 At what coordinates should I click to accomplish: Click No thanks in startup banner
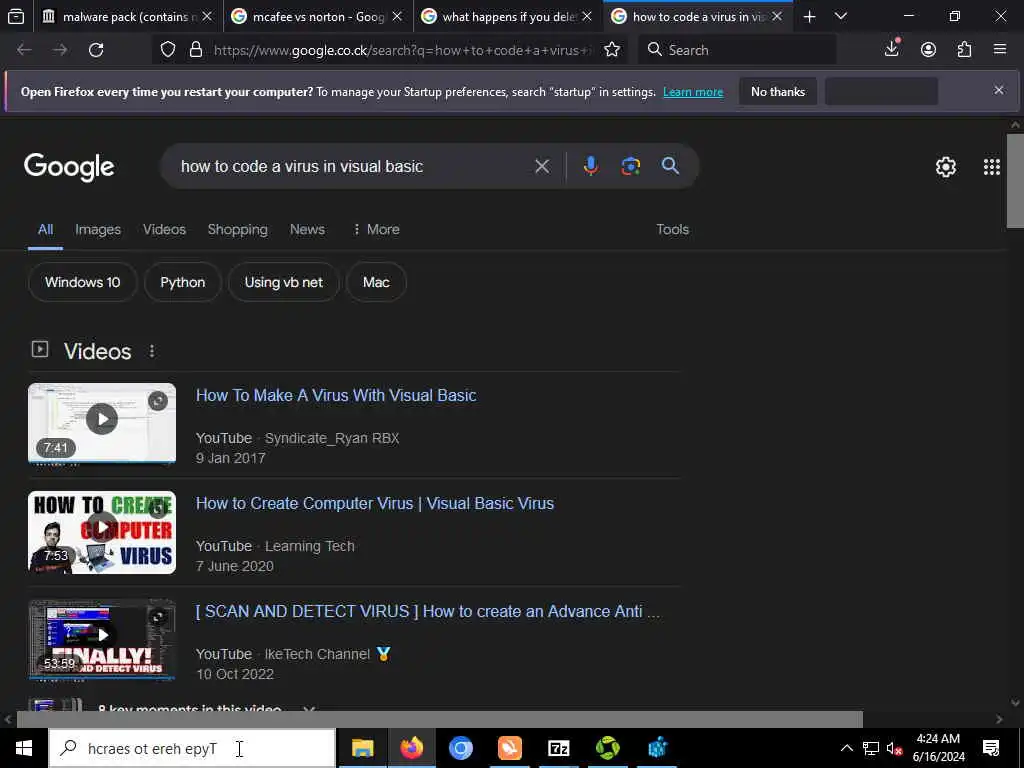(x=778, y=91)
